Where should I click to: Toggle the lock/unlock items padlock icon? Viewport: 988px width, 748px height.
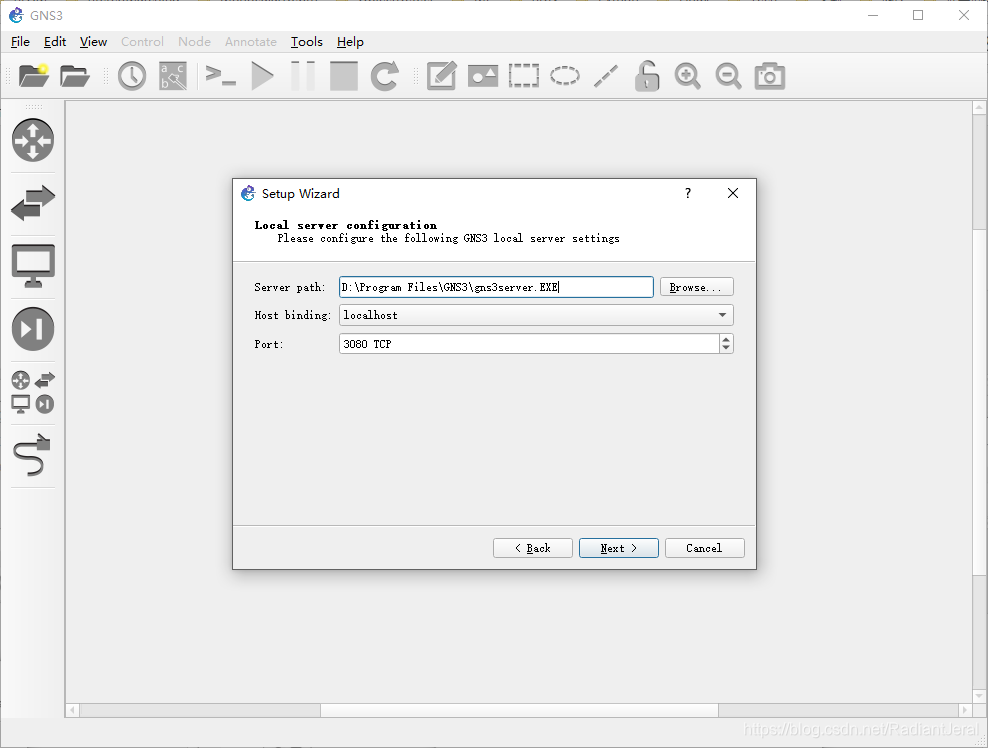click(647, 76)
